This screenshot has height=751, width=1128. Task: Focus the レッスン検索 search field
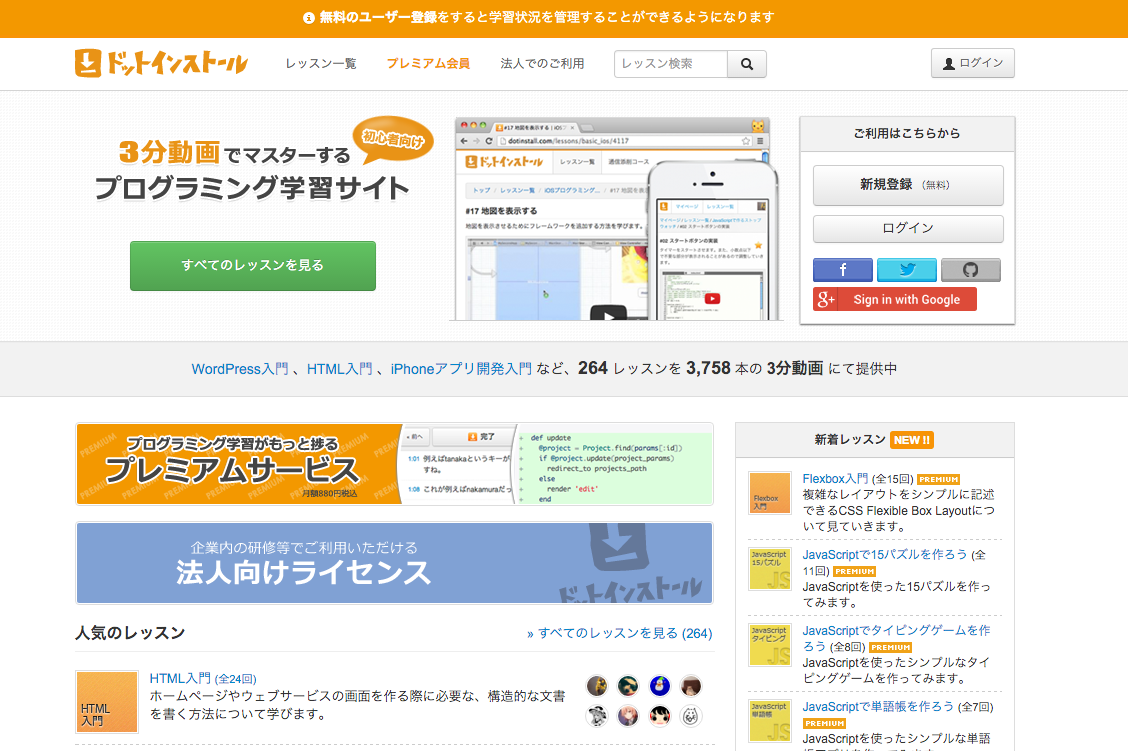670,64
